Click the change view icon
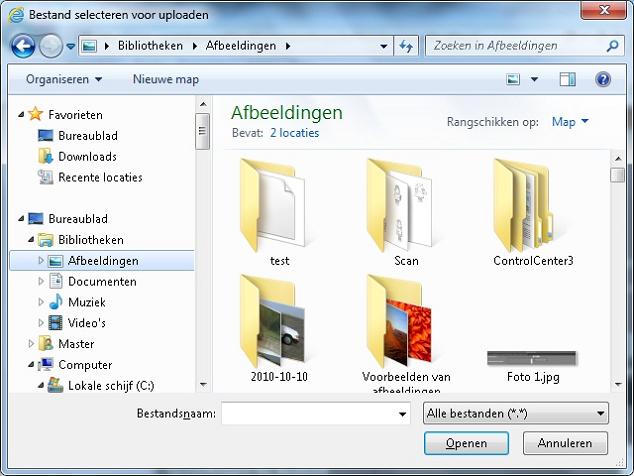 pos(513,79)
